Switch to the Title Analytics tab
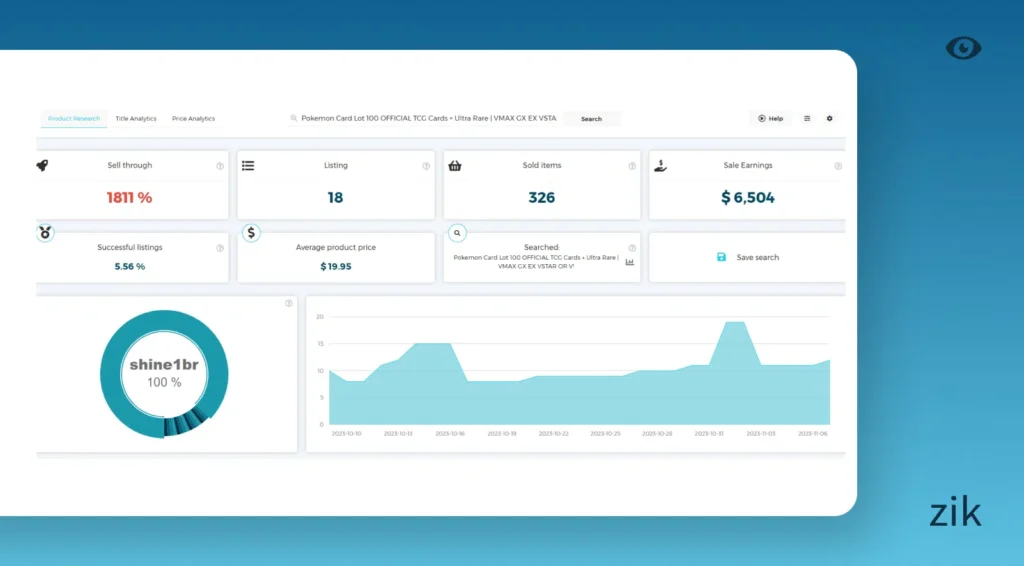Viewport: 1024px width, 566px height. [136, 119]
